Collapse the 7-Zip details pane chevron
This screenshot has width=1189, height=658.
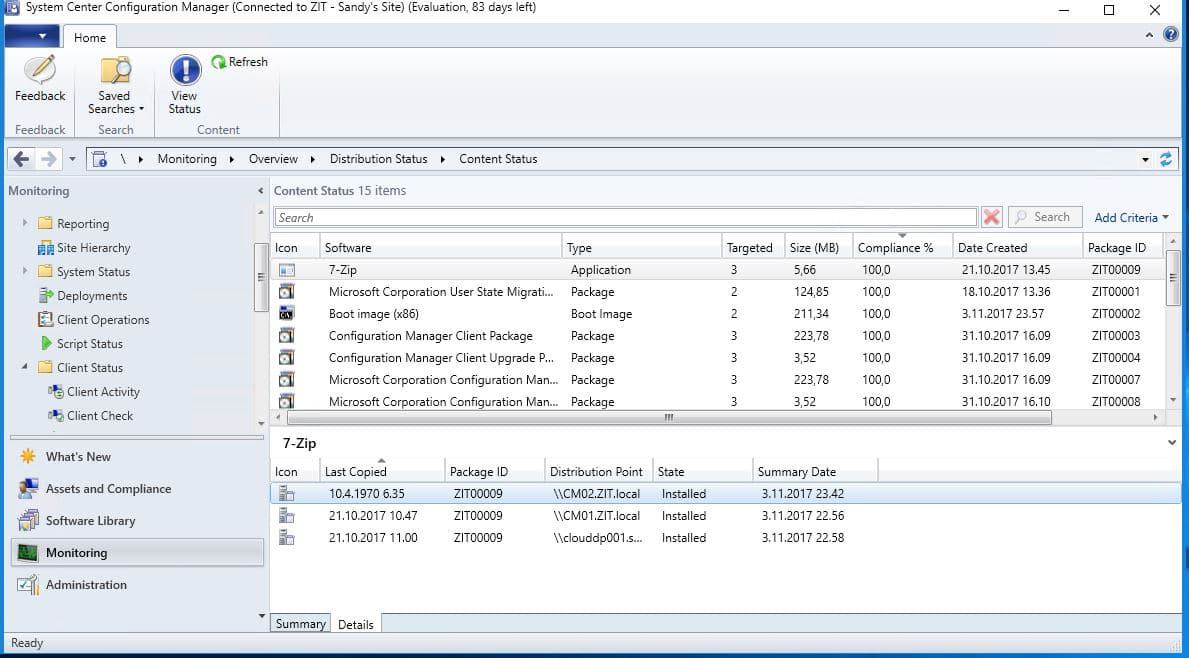click(1172, 443)
